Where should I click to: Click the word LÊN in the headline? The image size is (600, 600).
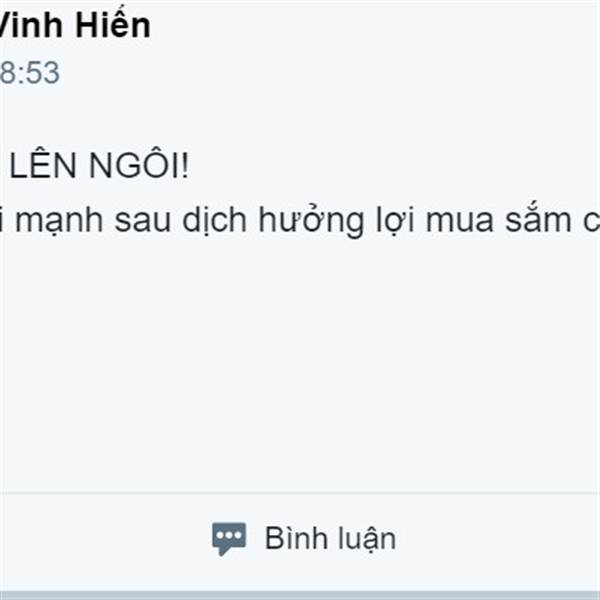click(43, 166)
